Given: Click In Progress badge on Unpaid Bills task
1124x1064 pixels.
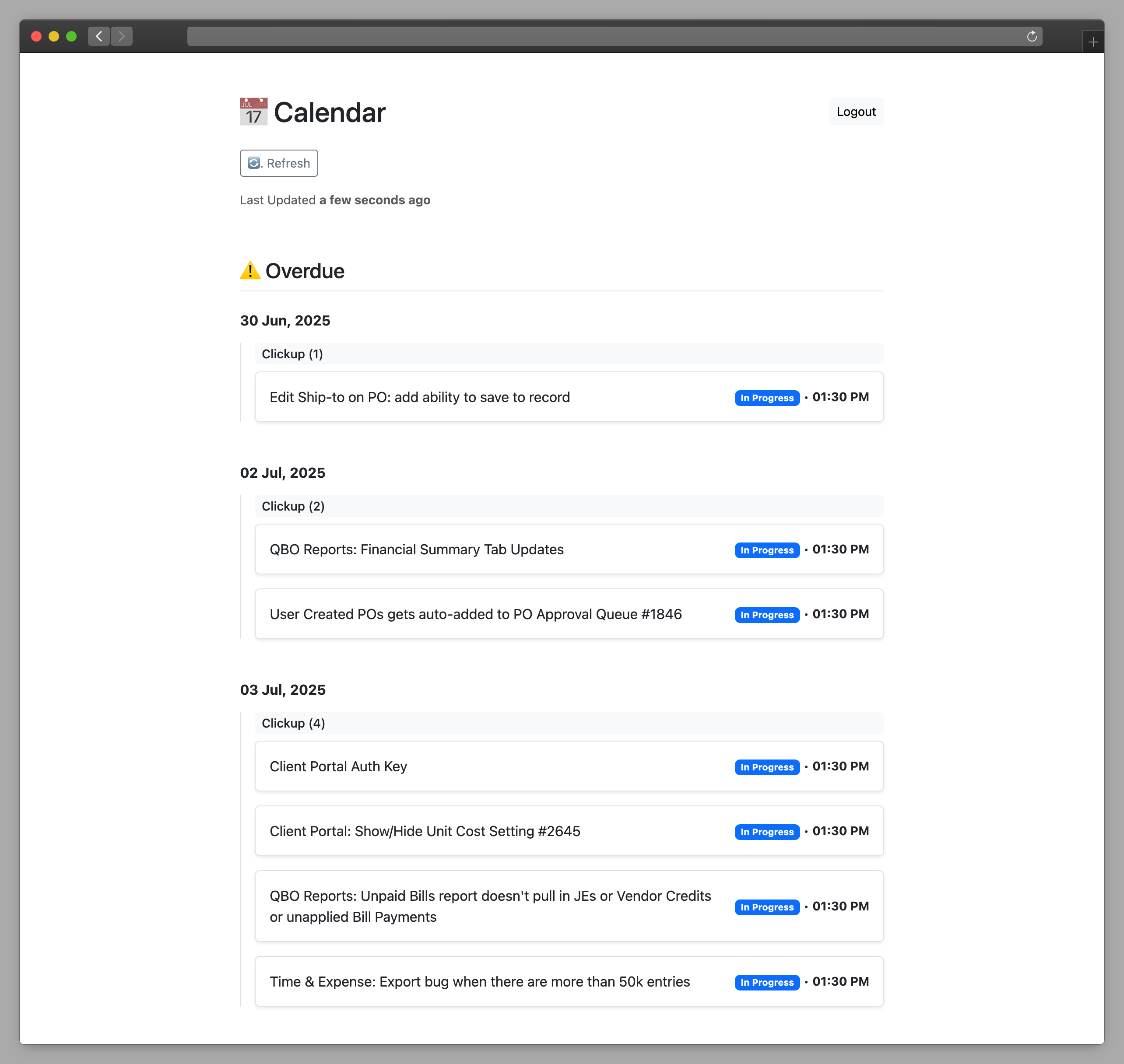Looking at the screenshot, I should coord(766,907).
